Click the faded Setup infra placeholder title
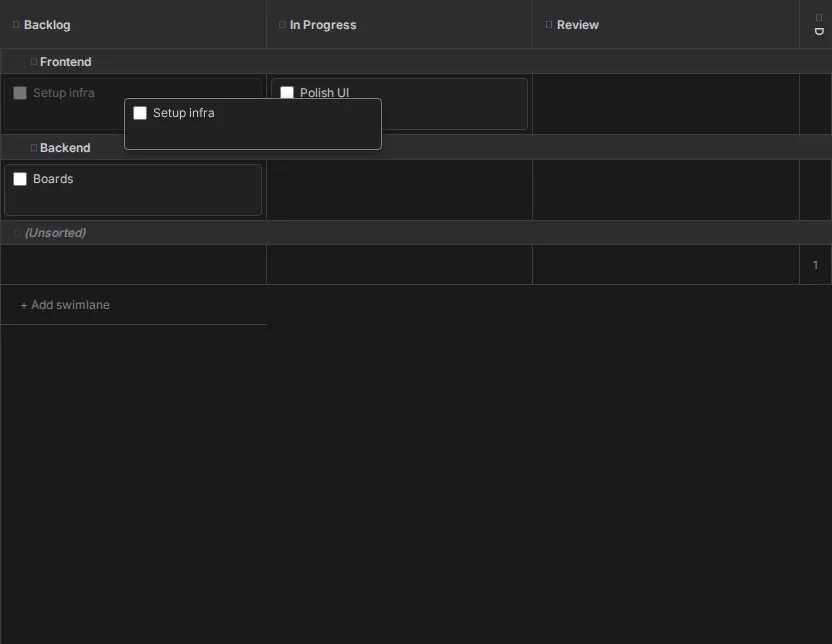This screenshot has height=644, width=832. point(64,93)
